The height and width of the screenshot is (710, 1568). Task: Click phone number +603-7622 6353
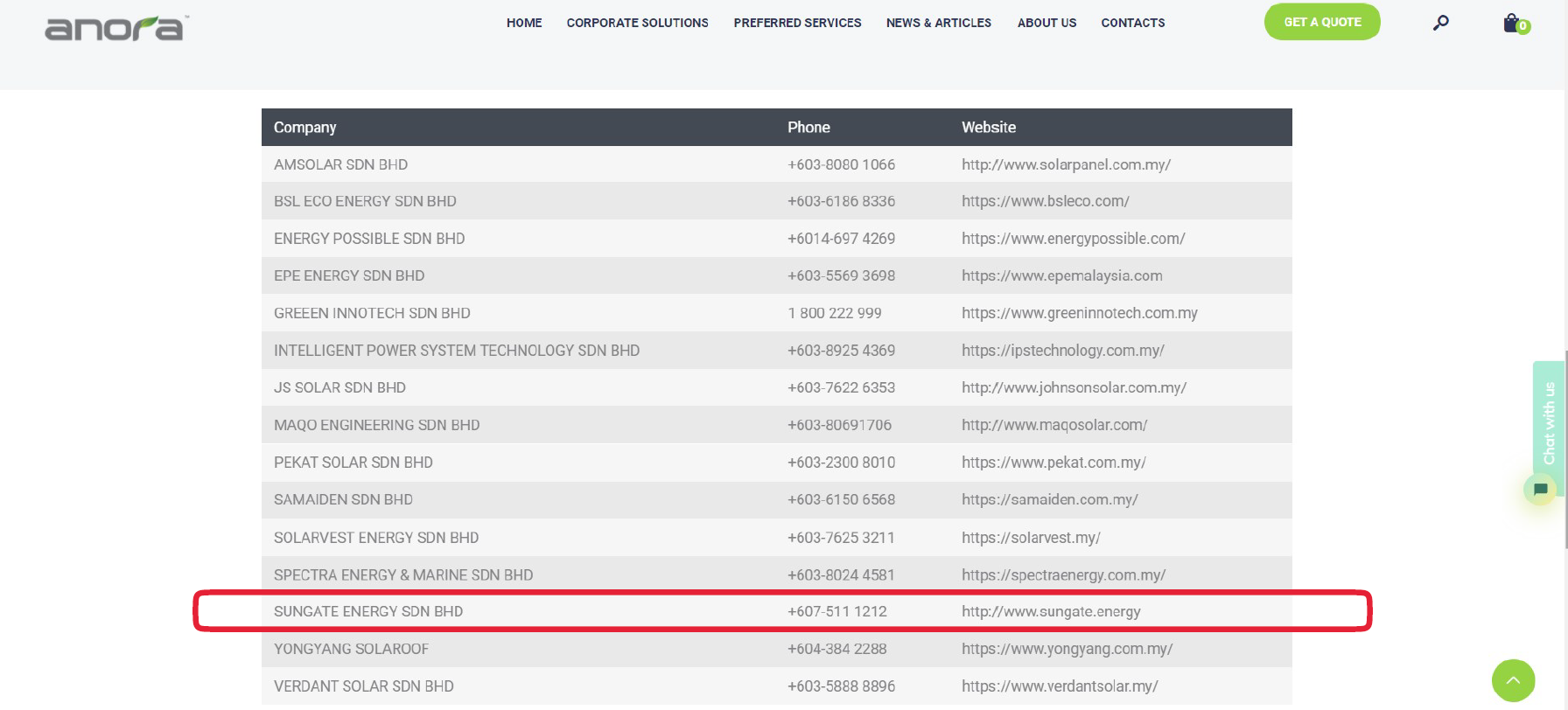click(841, 387)
